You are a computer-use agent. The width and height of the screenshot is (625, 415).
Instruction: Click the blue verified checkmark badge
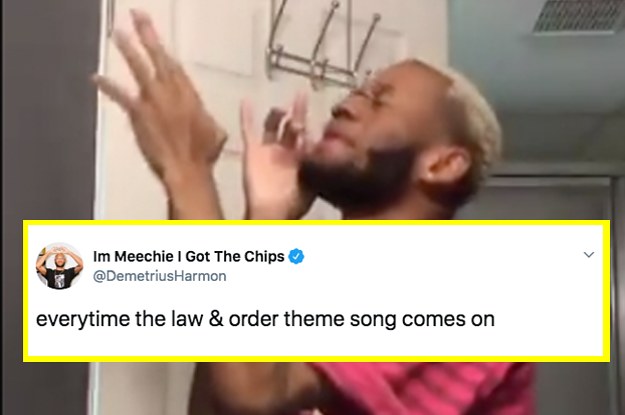tap(296, 256)
